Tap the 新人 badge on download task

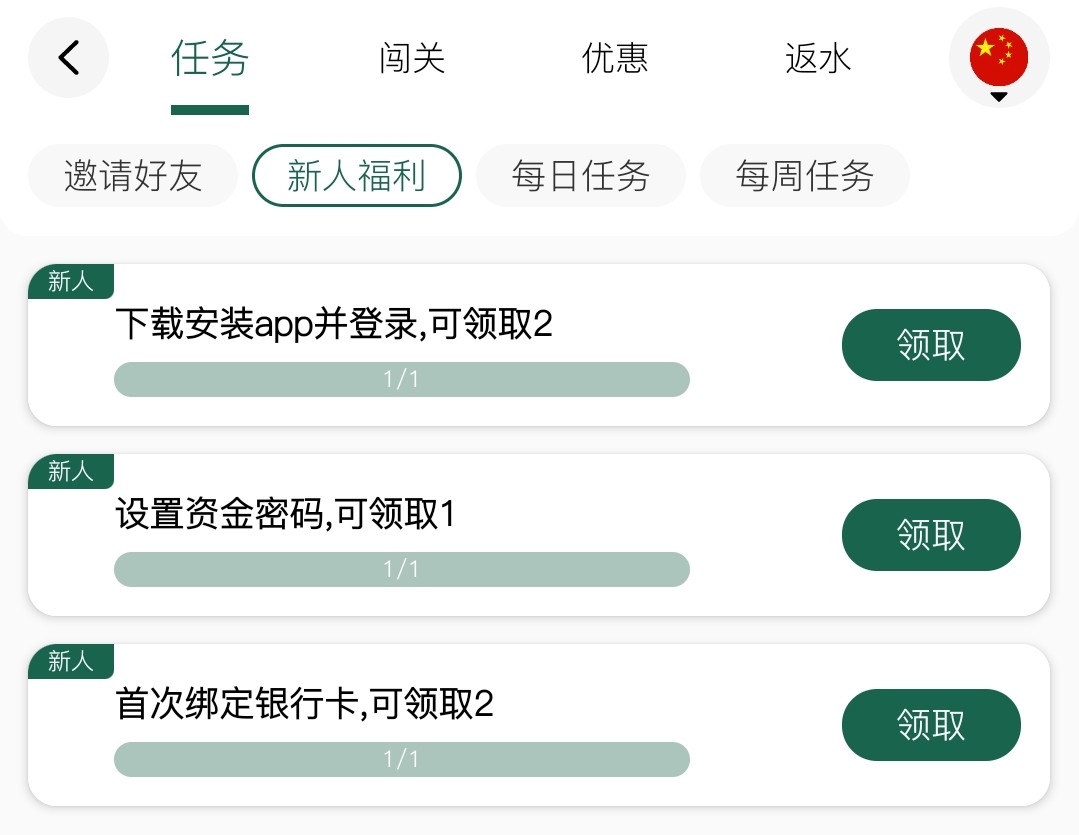[x=70, y=282]
